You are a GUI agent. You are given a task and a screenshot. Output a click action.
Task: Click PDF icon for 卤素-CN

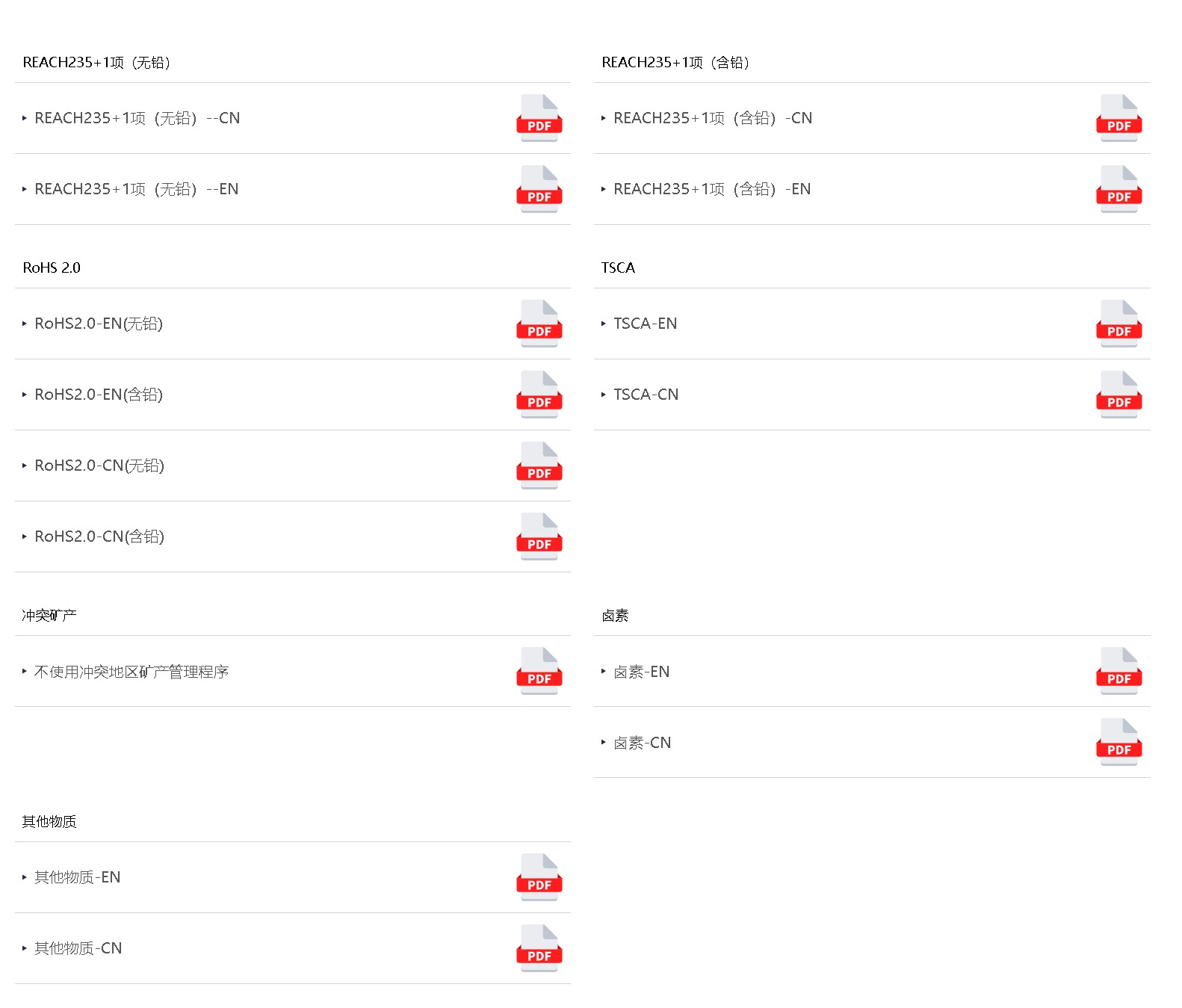tap(1118, 742)
